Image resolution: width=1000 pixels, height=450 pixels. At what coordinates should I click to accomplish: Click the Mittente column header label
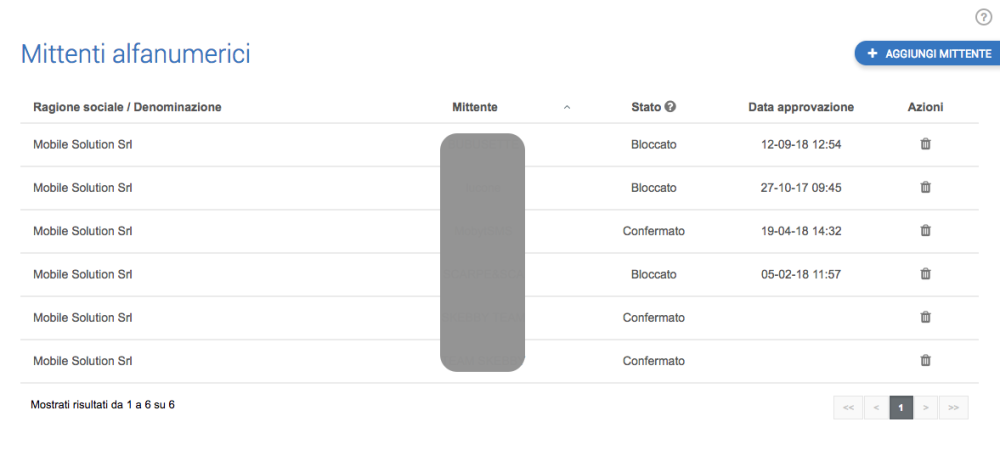(474, 107)
